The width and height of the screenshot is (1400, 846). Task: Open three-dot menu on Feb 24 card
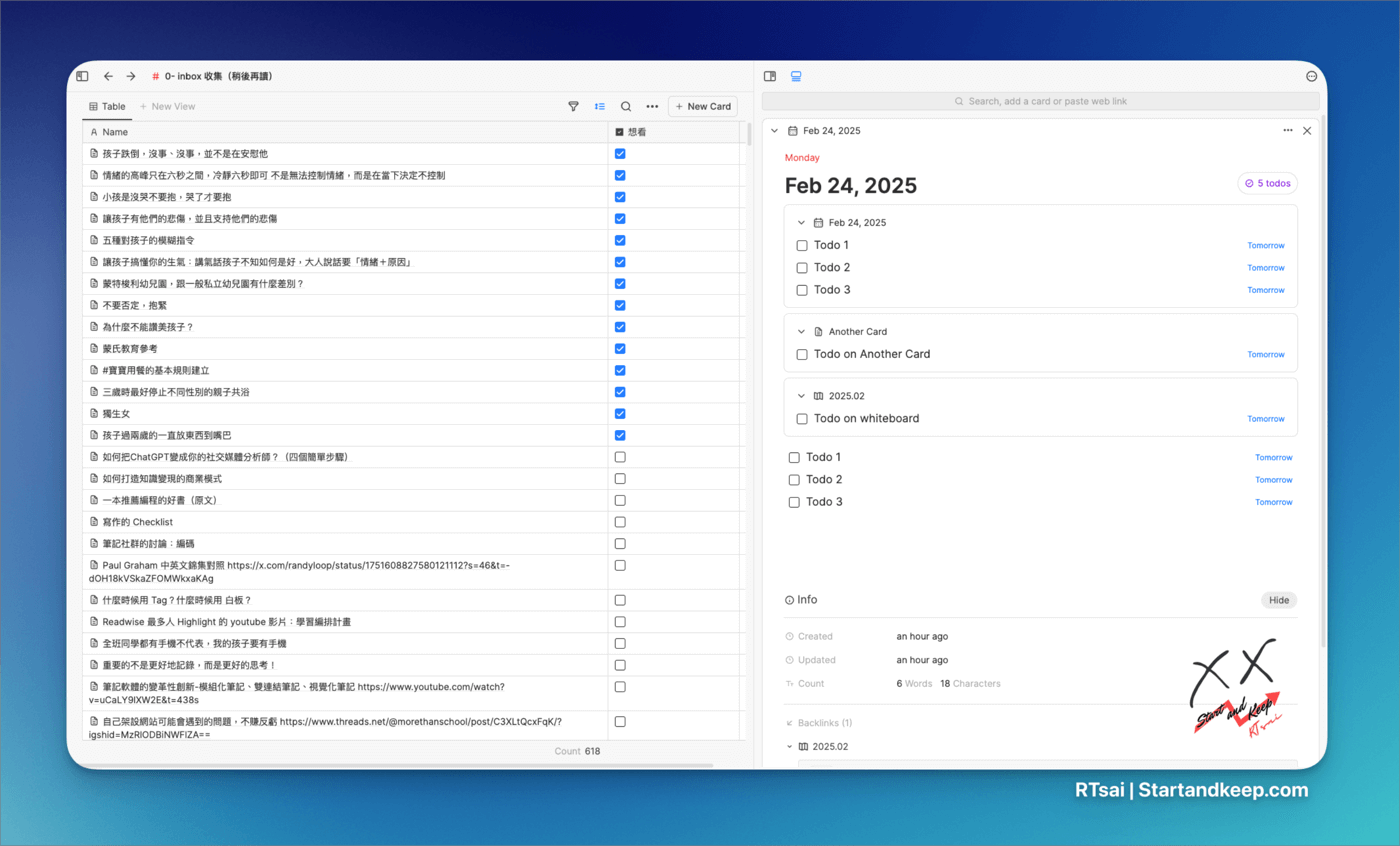[x=1288, y=131]
